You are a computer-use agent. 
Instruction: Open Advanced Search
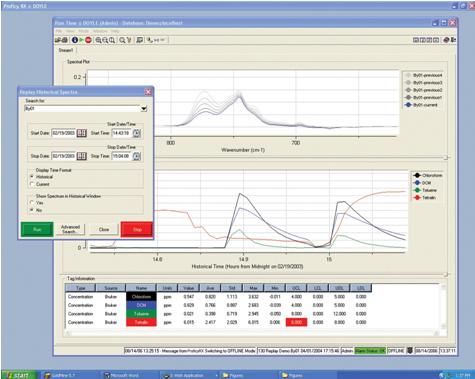(x=70, y=229)
